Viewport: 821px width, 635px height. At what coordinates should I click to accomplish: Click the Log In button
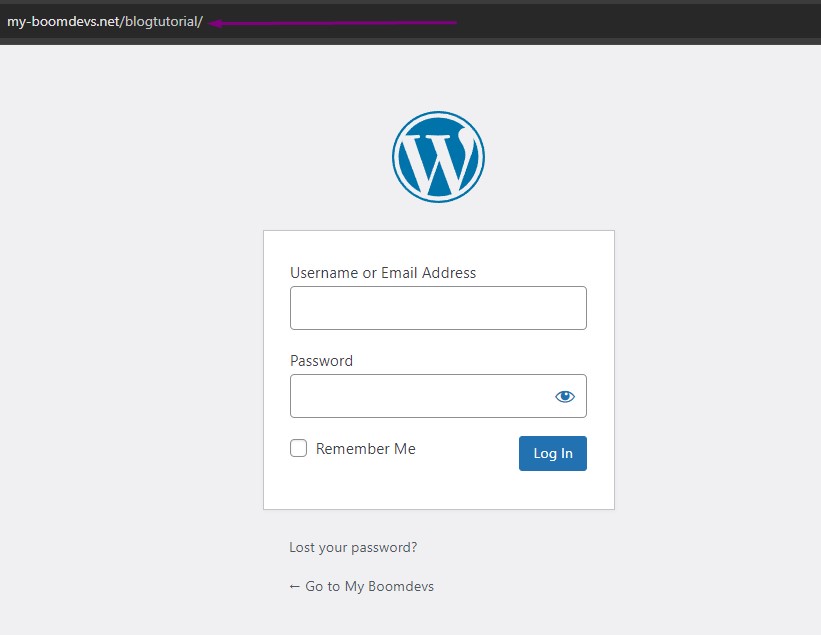(x=552, y=453)
